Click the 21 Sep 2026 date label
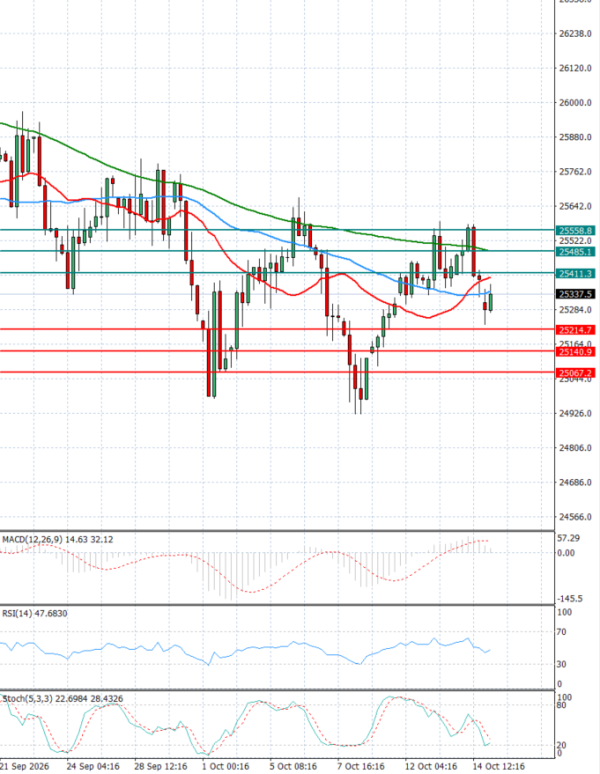 [25, 766]
